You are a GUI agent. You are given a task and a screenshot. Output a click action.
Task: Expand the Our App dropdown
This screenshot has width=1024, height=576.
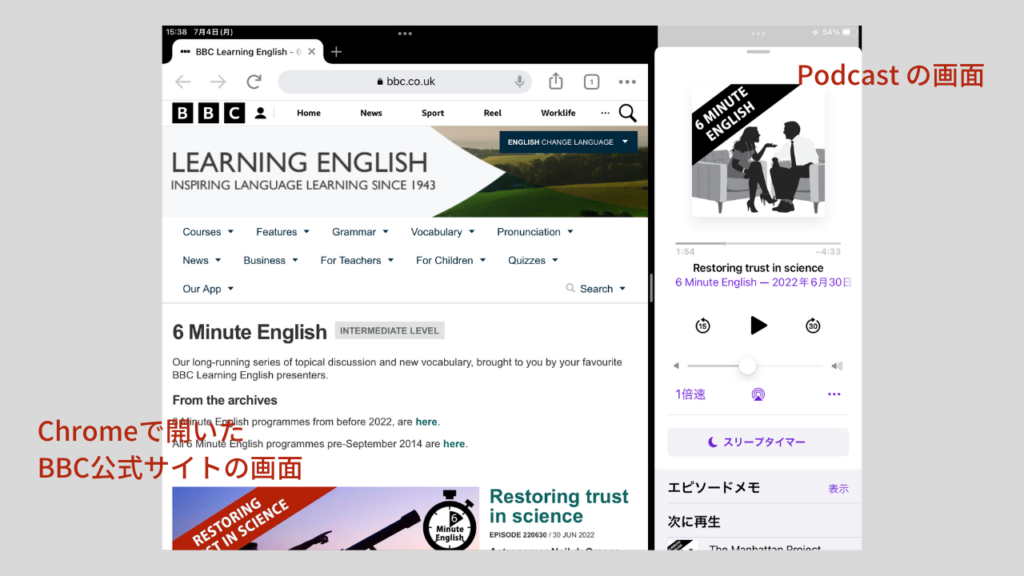point(208,289)
